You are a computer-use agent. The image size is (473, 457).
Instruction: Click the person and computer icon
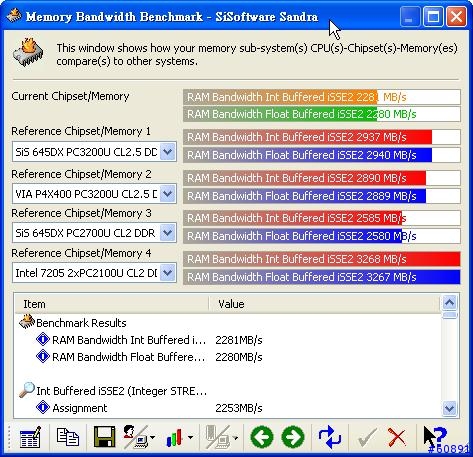tap(135, 437)
